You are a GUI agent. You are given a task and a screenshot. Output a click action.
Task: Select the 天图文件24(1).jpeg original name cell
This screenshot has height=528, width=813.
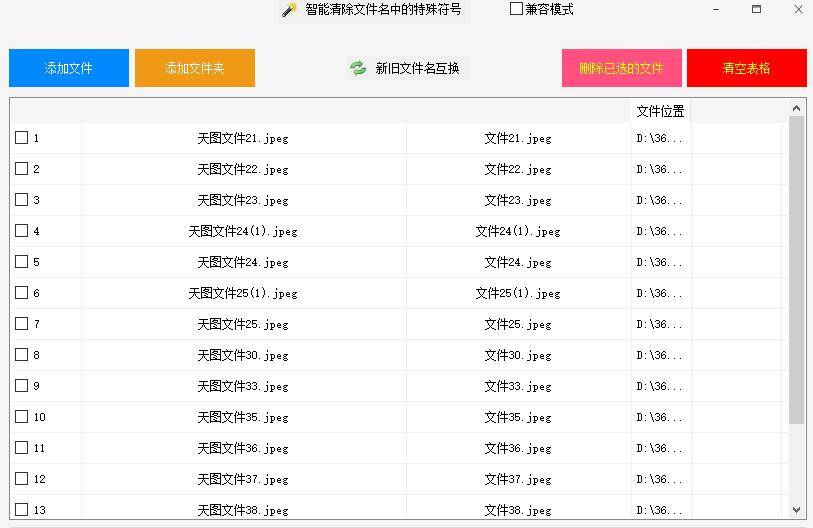[x=243, y=231]
